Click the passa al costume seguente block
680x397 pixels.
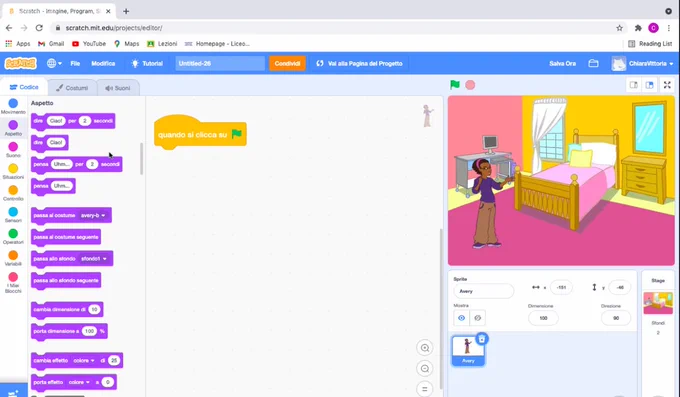[x=66, y=237]
